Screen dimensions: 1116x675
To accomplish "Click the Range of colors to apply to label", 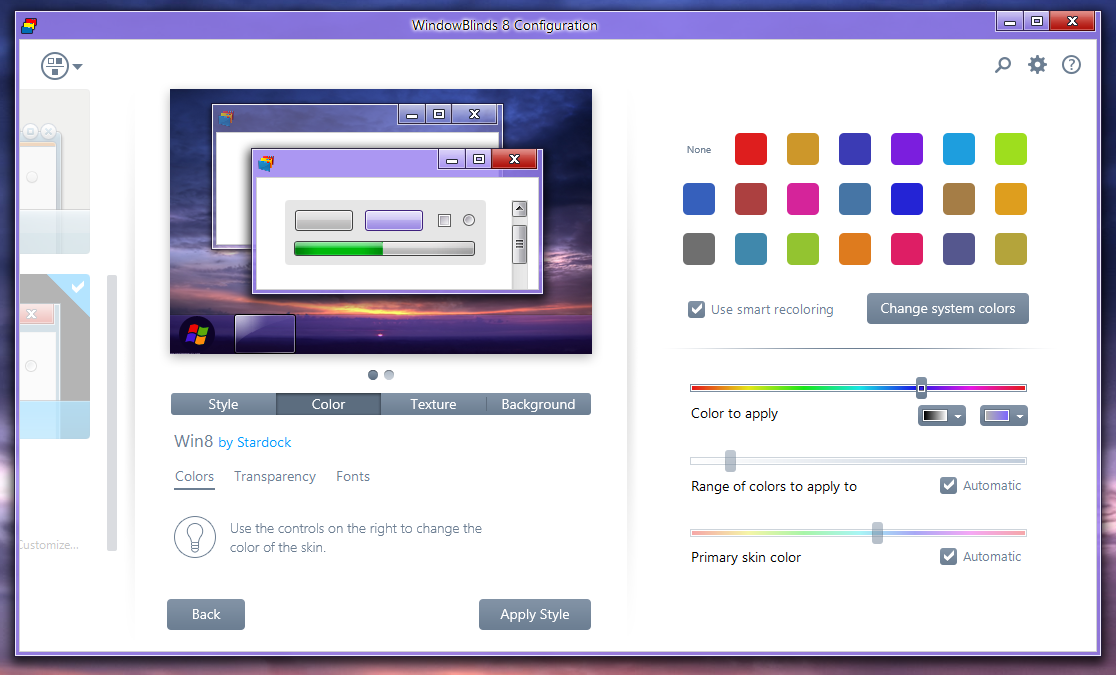I will point(774,486).
